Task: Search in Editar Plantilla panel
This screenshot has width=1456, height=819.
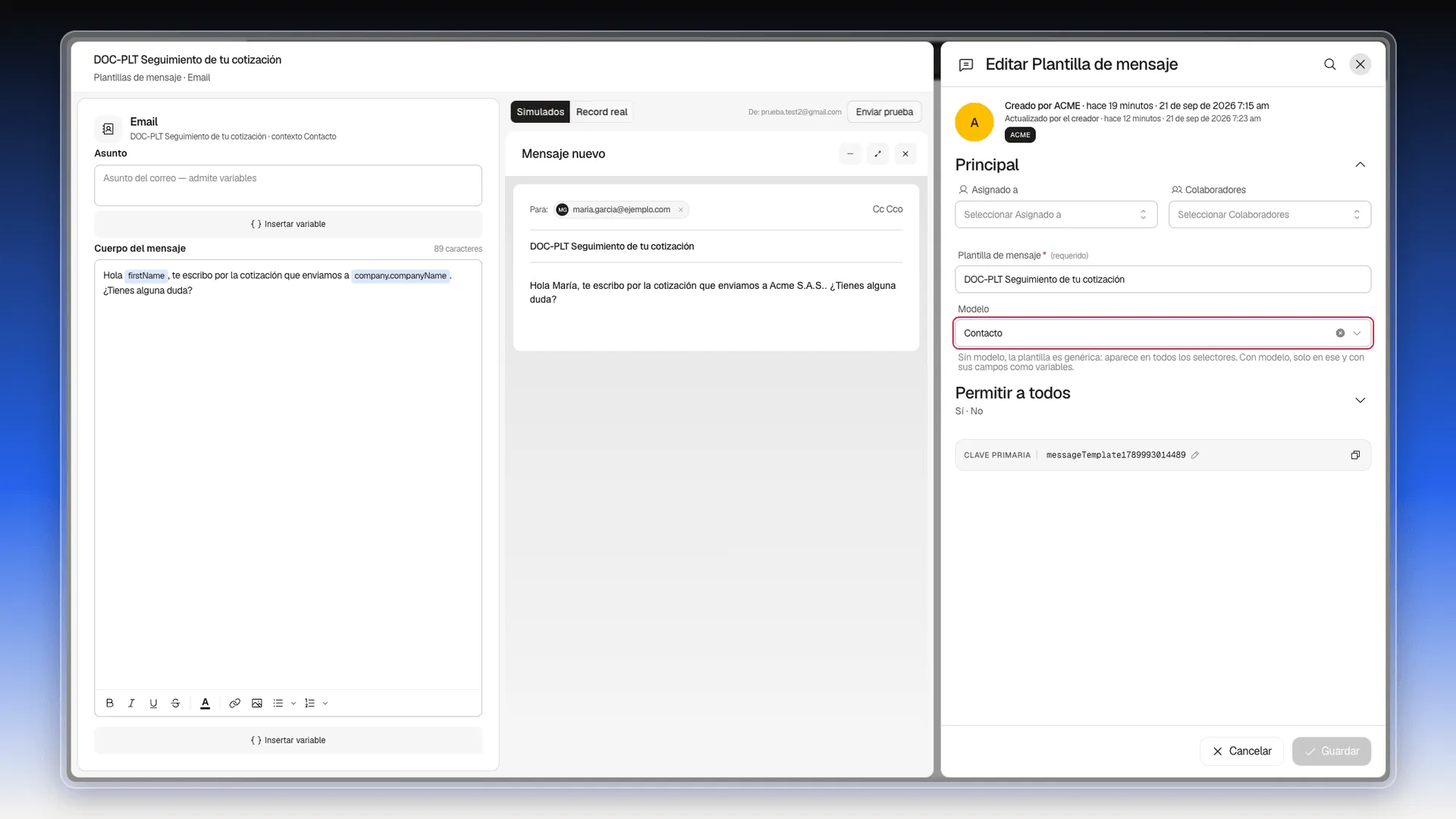Action: 1329,64
